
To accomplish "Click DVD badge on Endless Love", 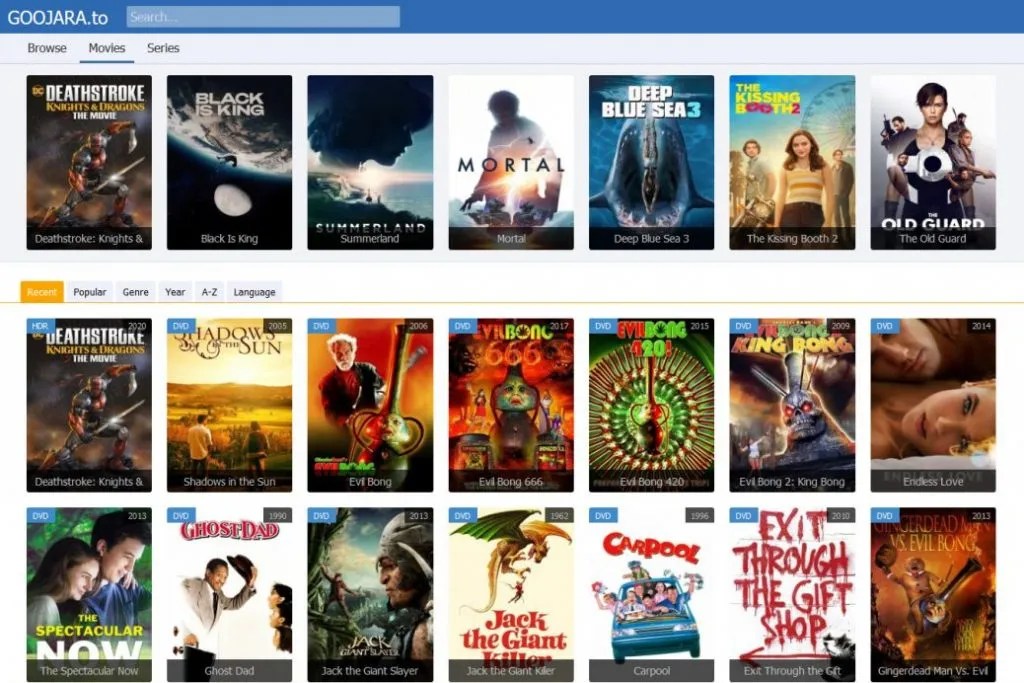I will (x=884, y=326).
